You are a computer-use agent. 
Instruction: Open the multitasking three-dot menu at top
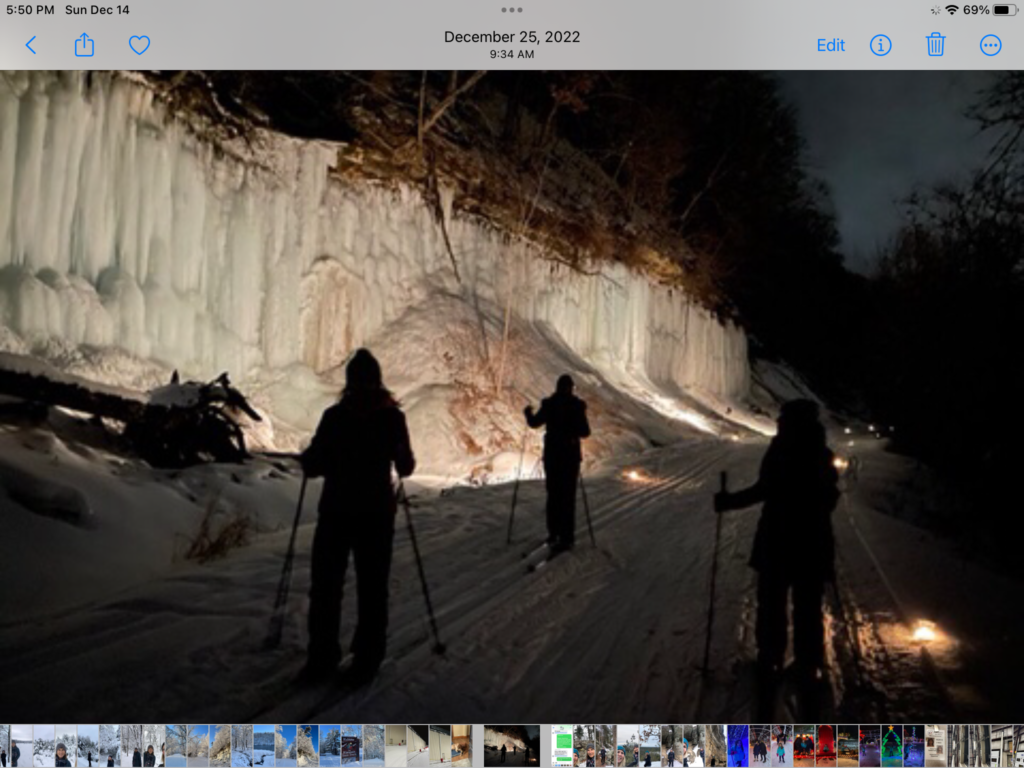pos(512,10)
